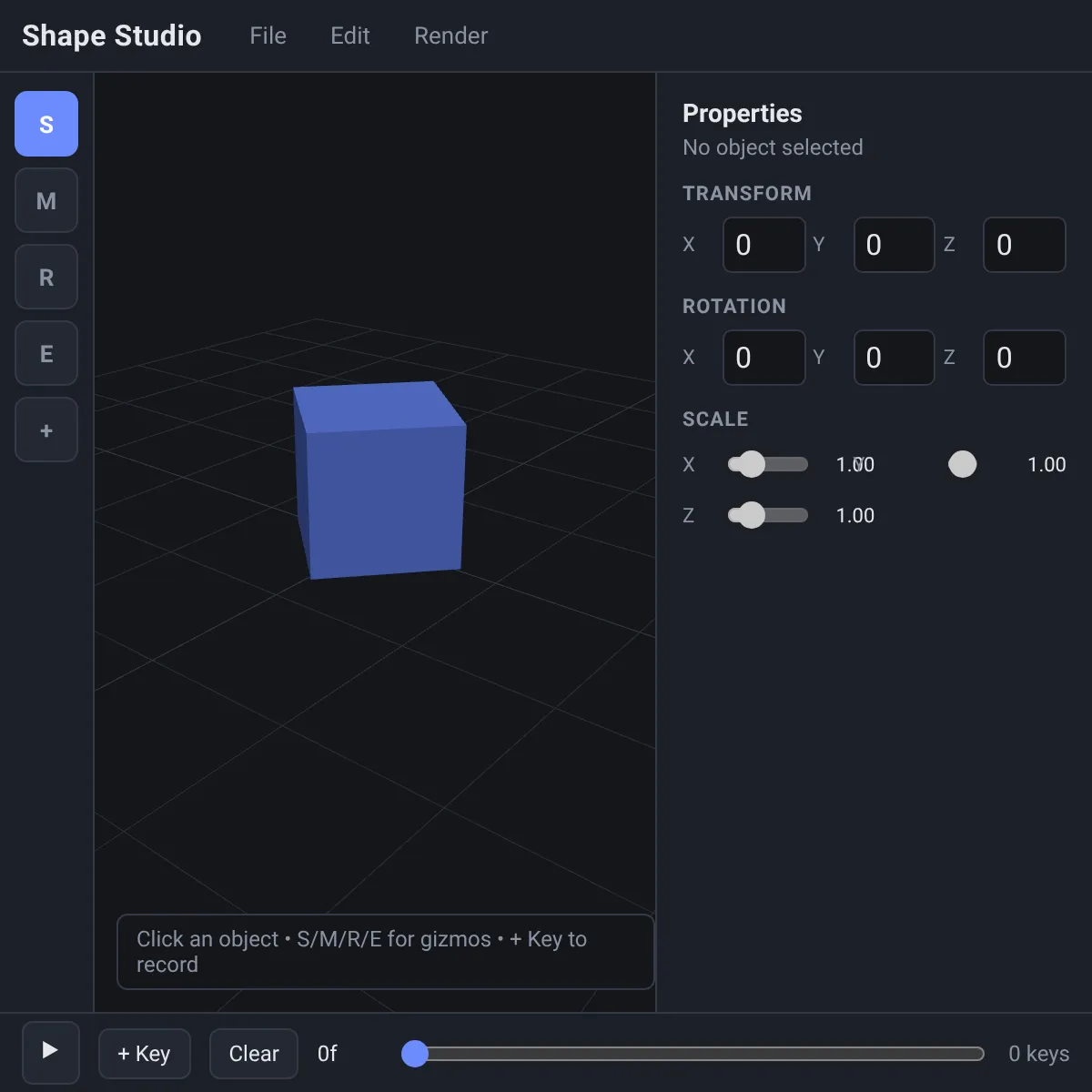Add a new object with plus tool

click(46, 430)
